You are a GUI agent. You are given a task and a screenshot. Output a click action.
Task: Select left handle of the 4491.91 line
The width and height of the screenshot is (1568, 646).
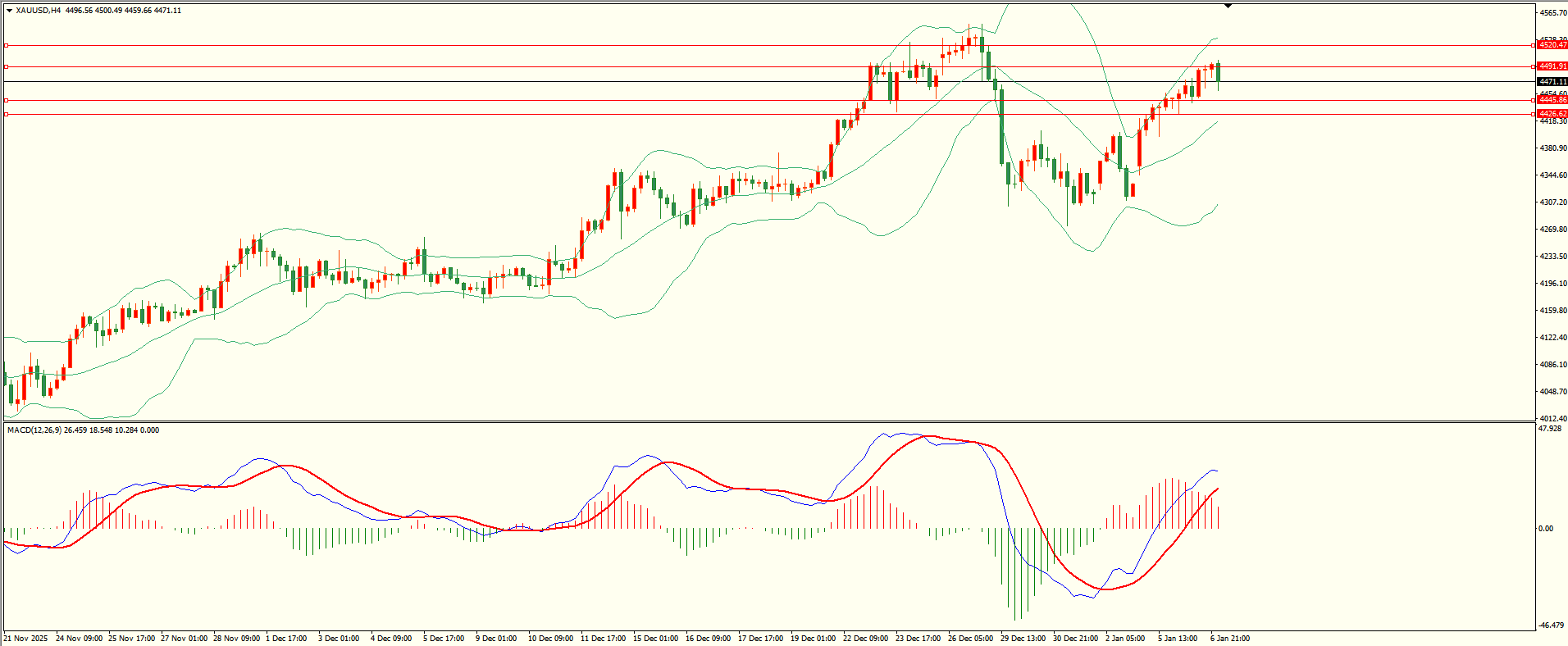coord(6,66)
